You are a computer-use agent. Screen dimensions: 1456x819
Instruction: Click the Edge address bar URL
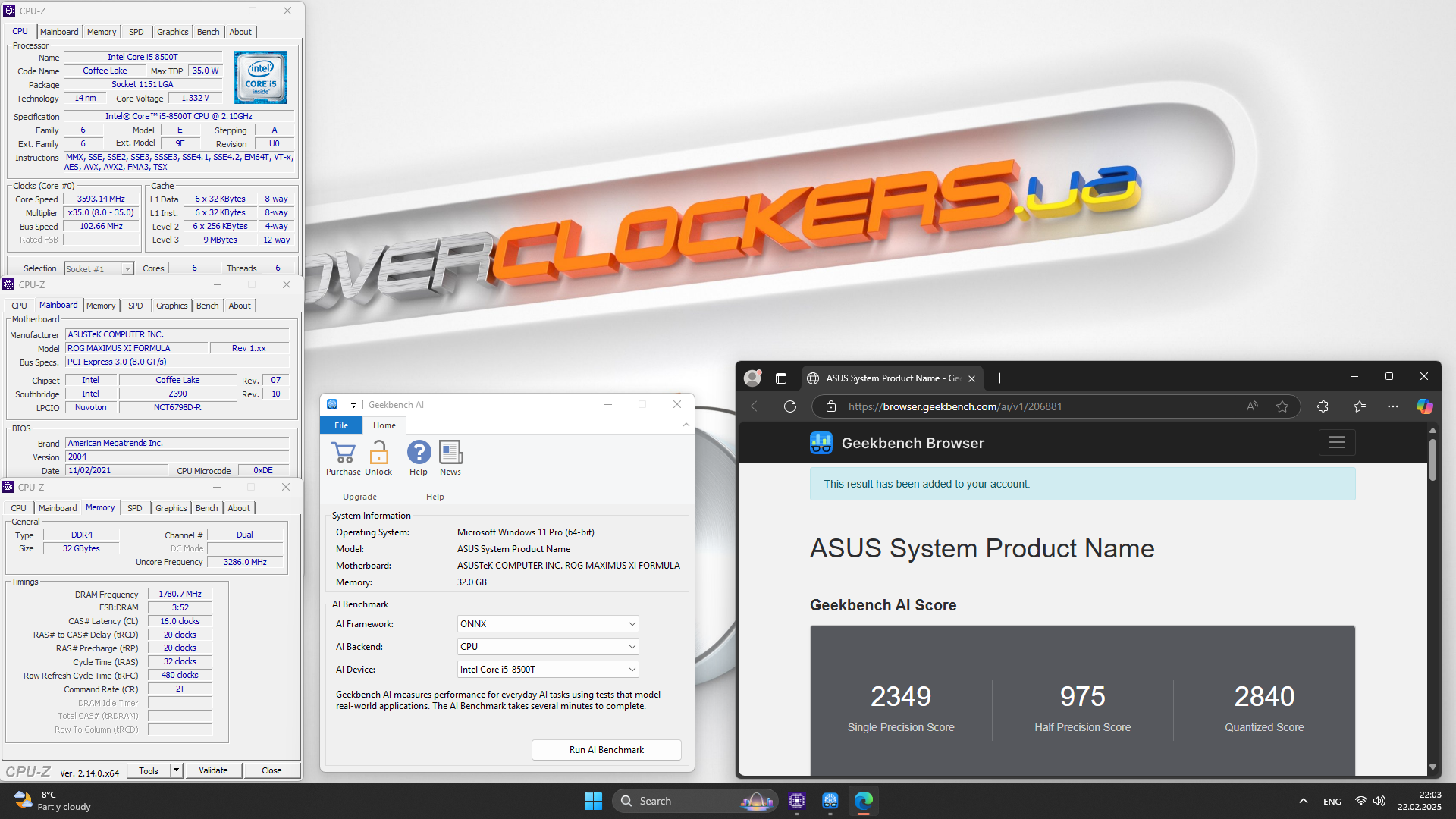click(x=955, y=406)
